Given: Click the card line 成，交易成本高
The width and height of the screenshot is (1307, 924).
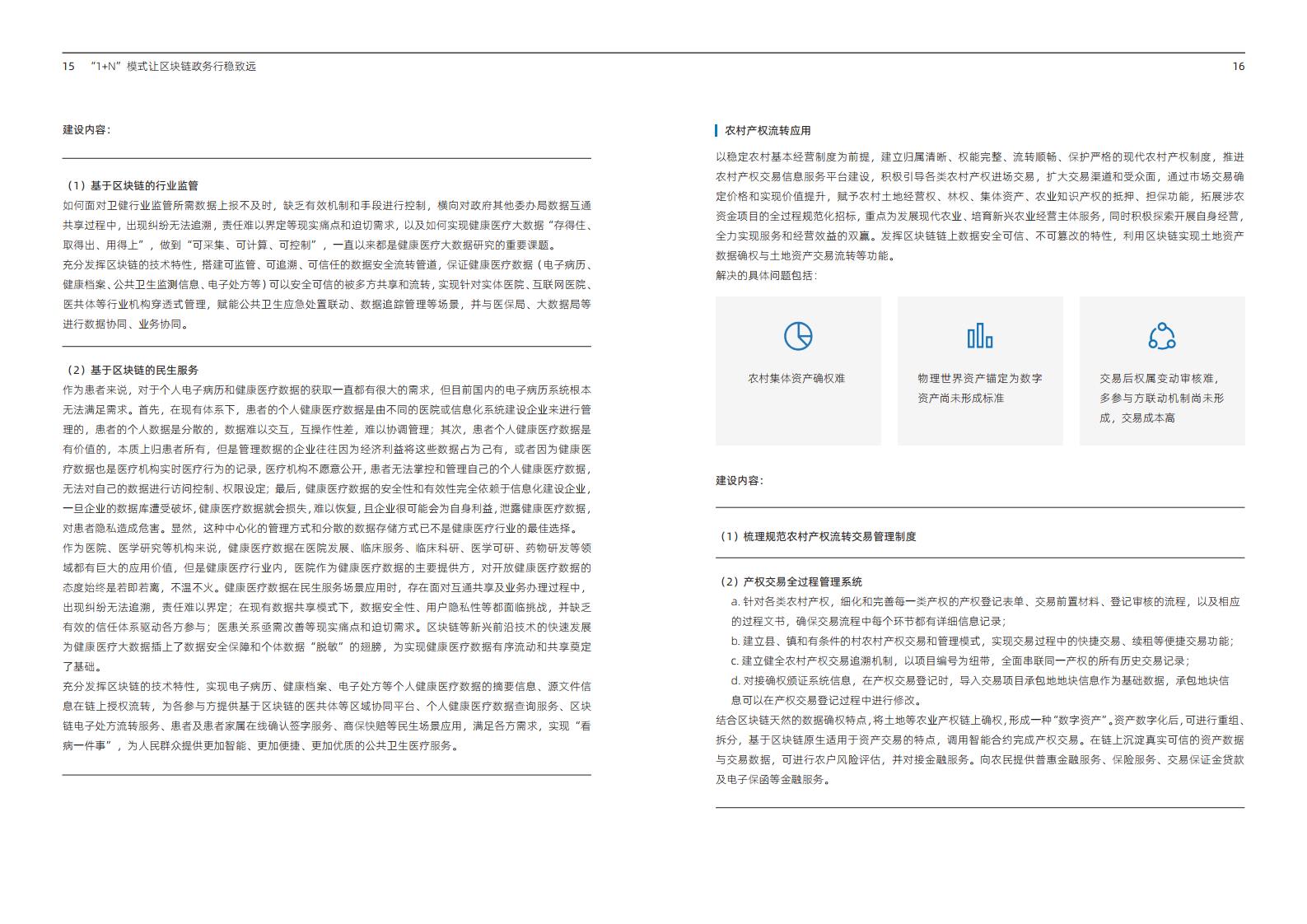Looking at the screenshot, I should (x=1137, y=418).
